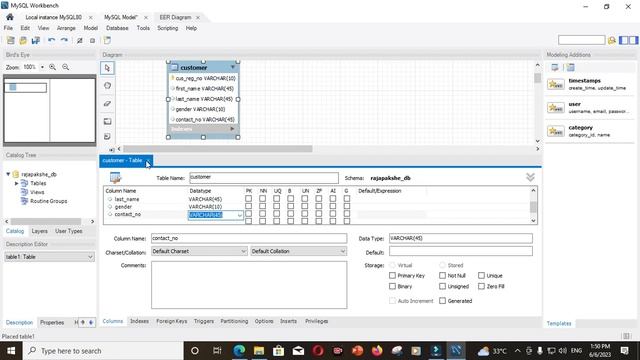Image resolution: width=640 pixels, height=360 pixels.
Task: Select the new note tool
Action: point(107,136)
